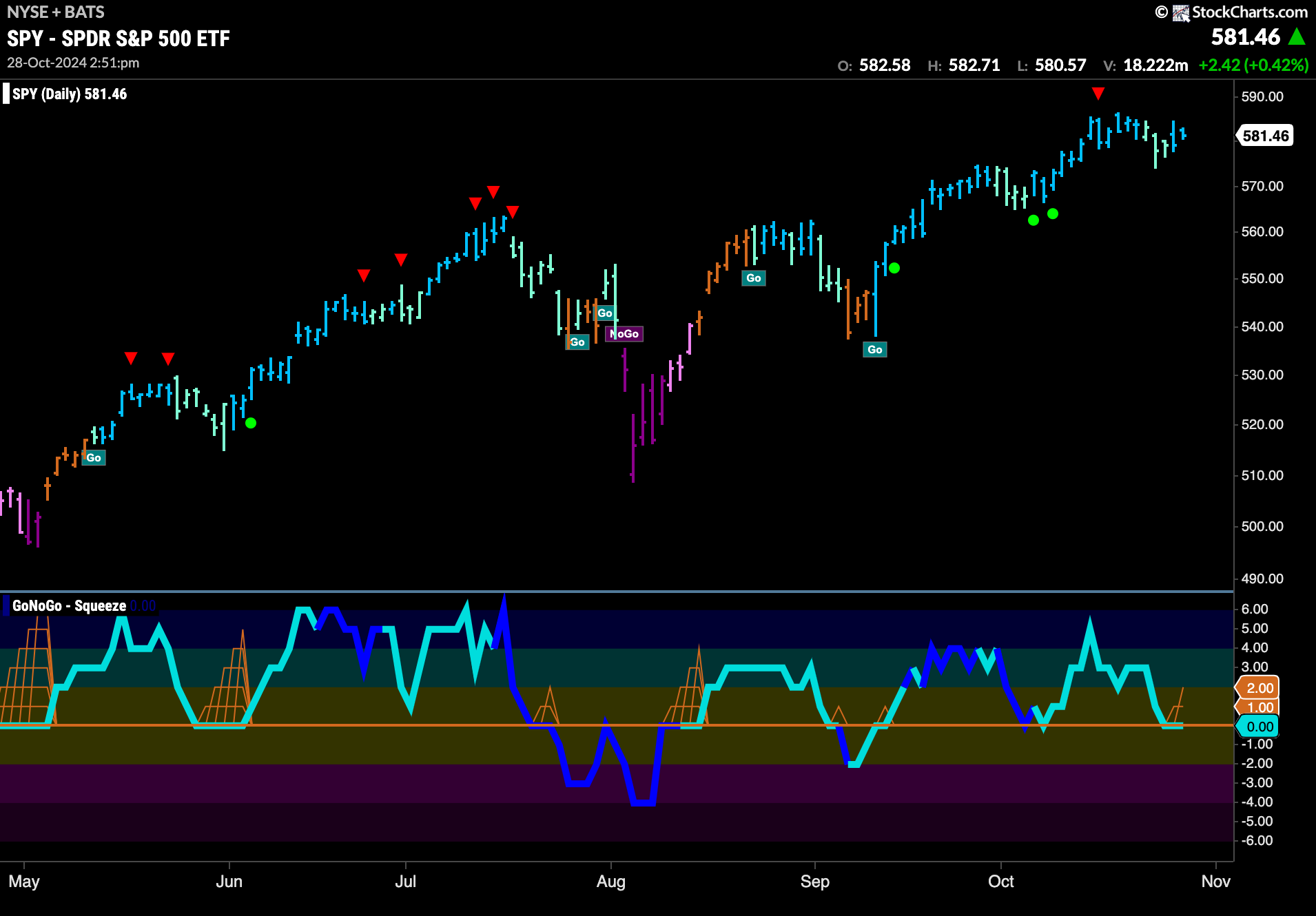Click the right green dot in early October
This screenshot has width=1316, height=916.
1053,214
